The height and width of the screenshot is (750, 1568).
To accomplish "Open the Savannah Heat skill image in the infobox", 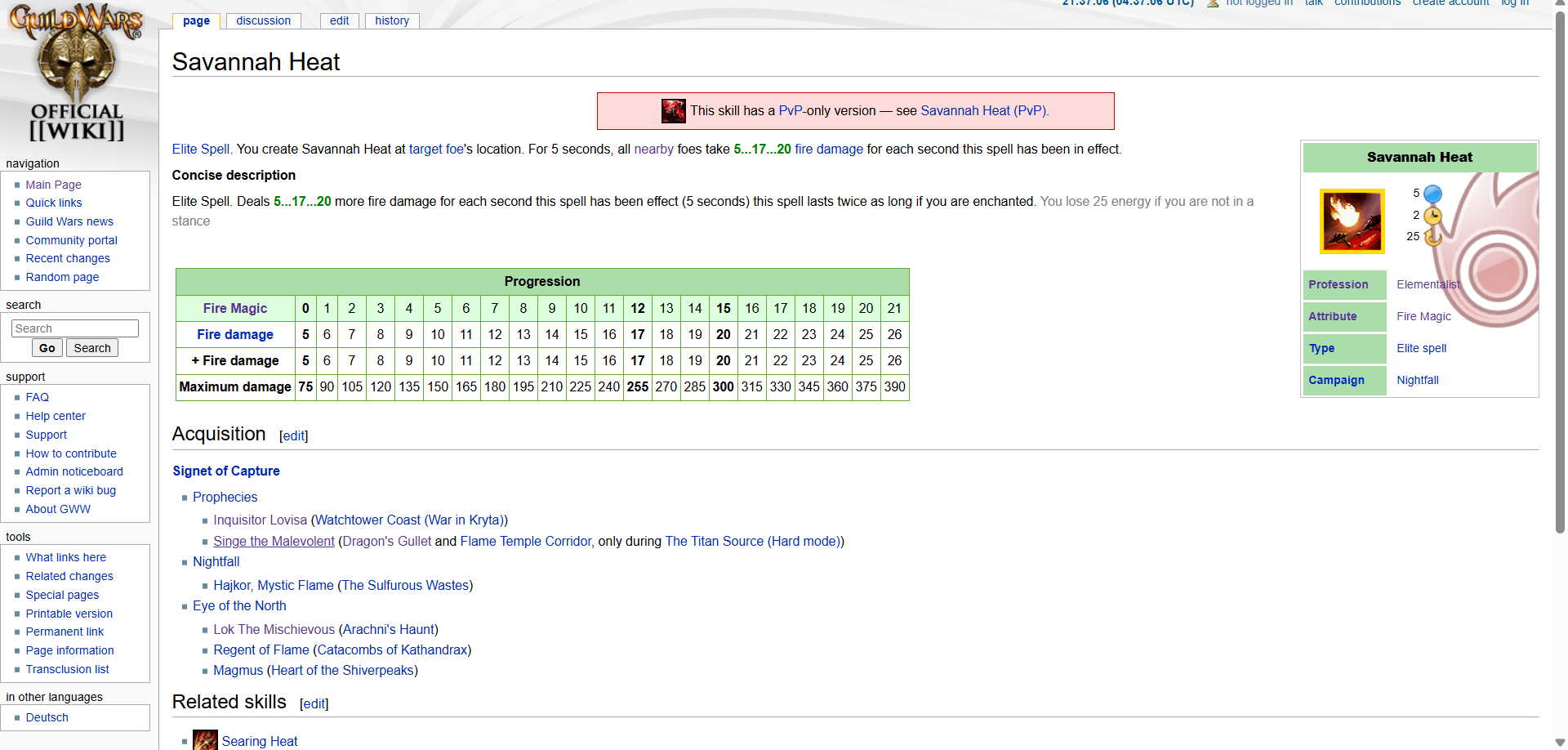I will tap(1352, 221).
